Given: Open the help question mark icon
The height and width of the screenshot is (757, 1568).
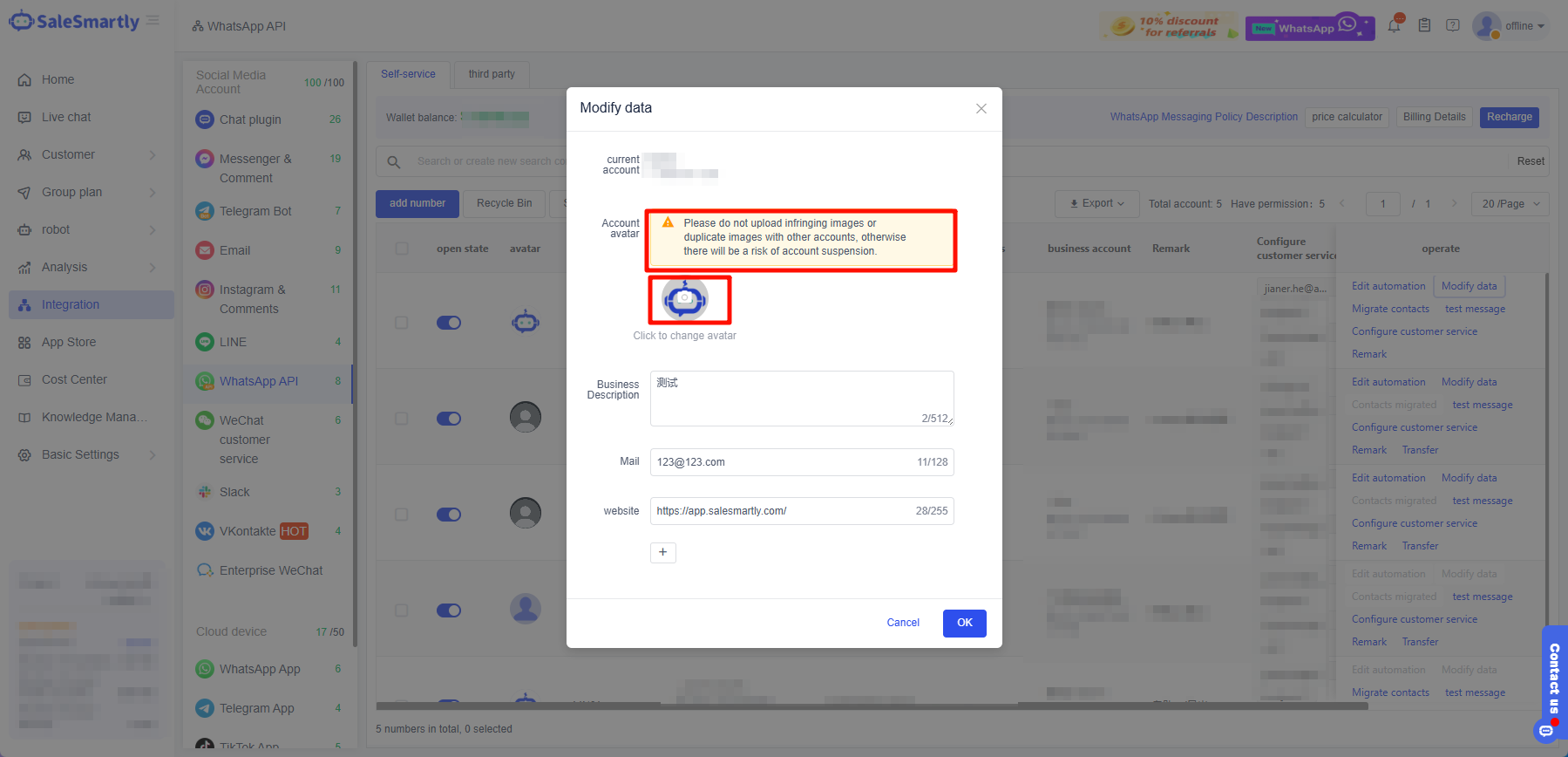Looking at the screenshot, I should tap(1453, 25).
